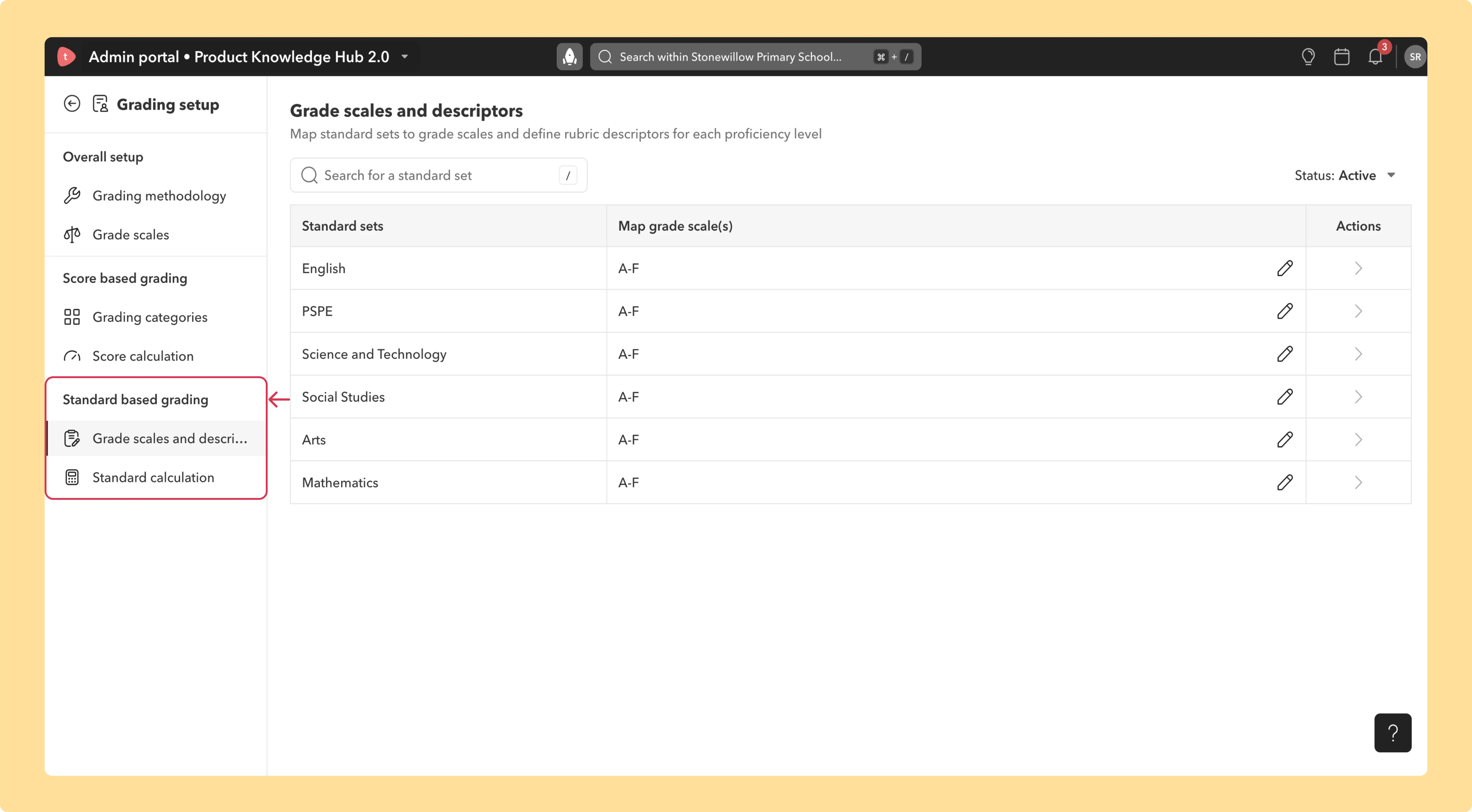This screenshot has width=1472, height=812.
Task: Open Grading categories in the sidebar
Action: 156,317
